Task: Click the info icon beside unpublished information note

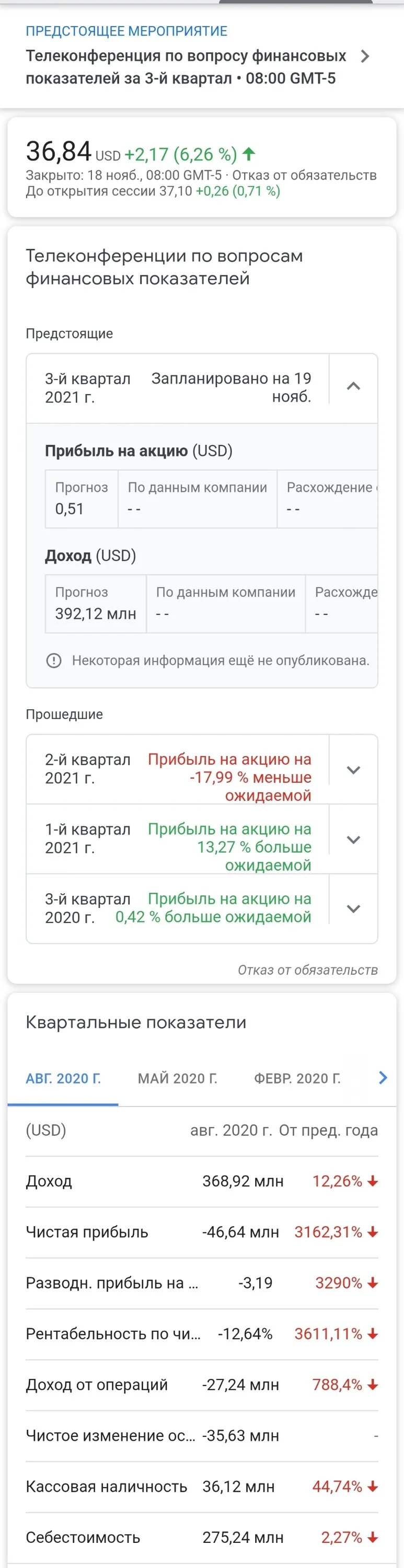Action: pyautogui.click(x=54, y=661)
